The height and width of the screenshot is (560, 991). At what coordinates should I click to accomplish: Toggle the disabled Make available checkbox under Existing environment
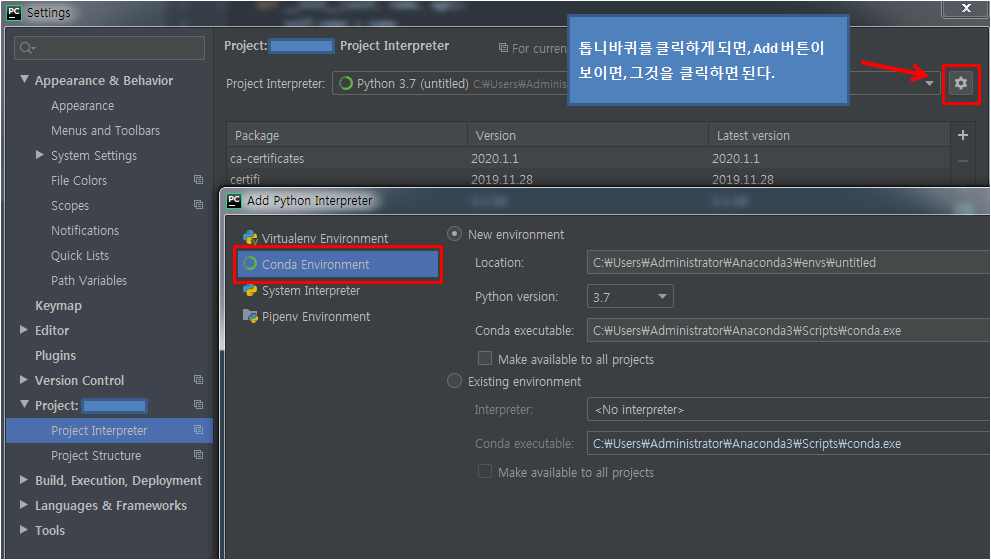pyautogui.click(x=485, y=472)
